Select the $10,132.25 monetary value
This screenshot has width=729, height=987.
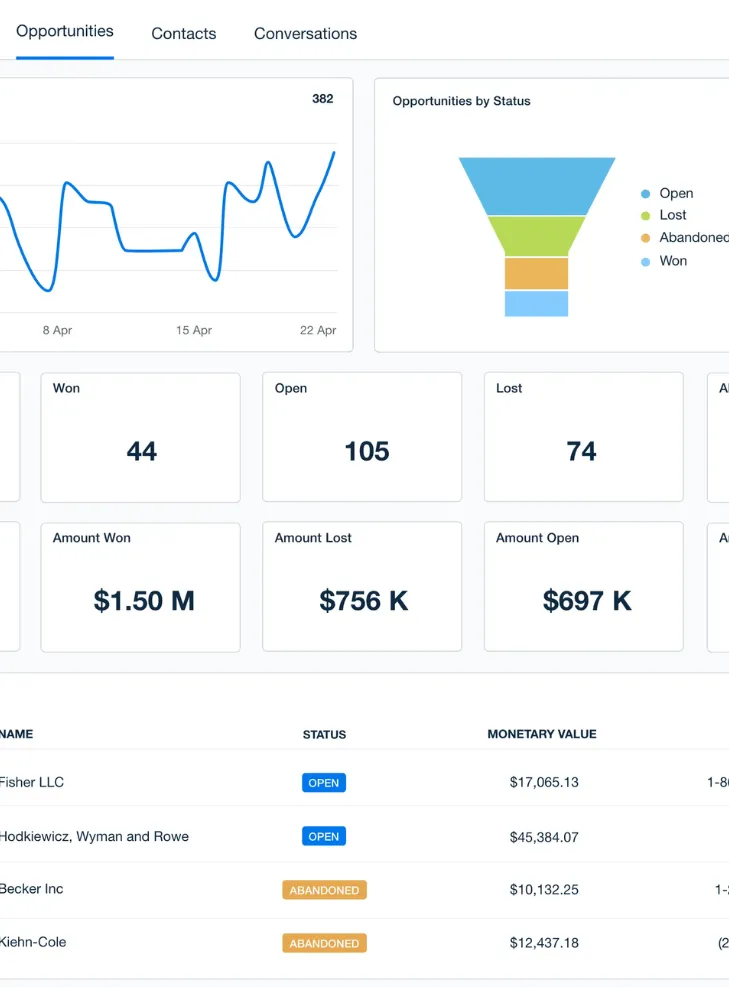point(544,889)
